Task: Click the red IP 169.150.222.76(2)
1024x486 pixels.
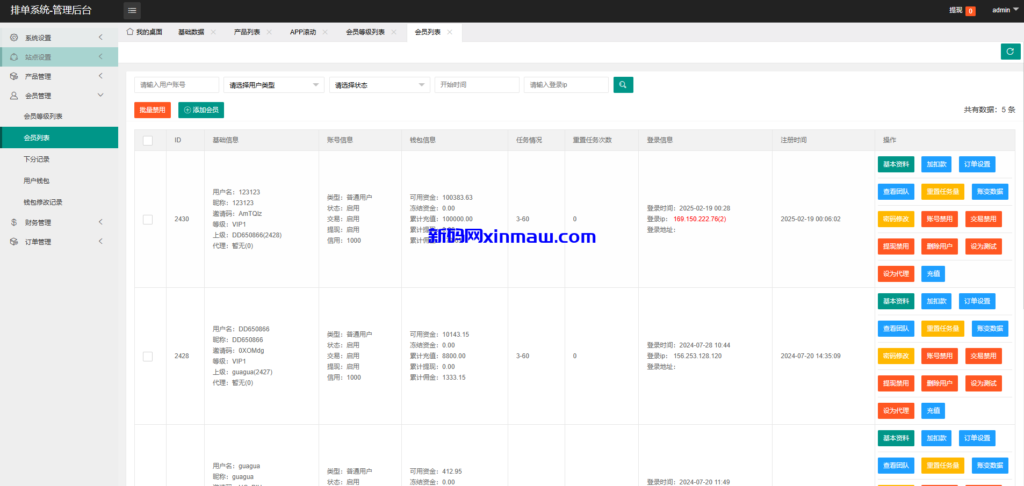Action: [699, 219]
